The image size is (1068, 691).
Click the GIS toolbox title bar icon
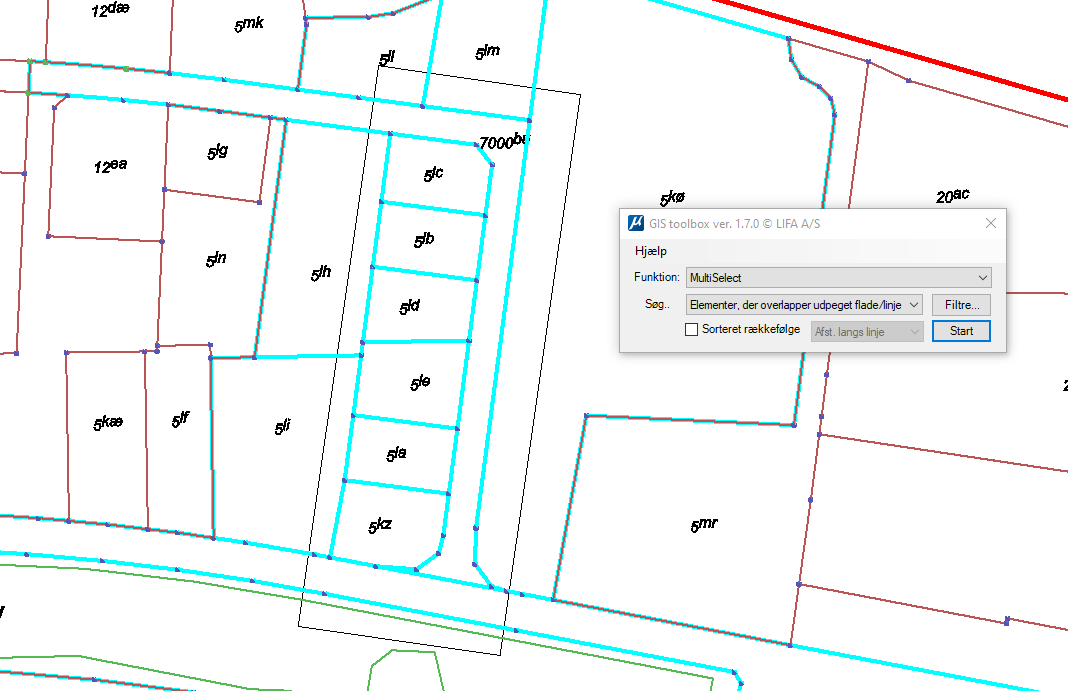tap(635, 223)
